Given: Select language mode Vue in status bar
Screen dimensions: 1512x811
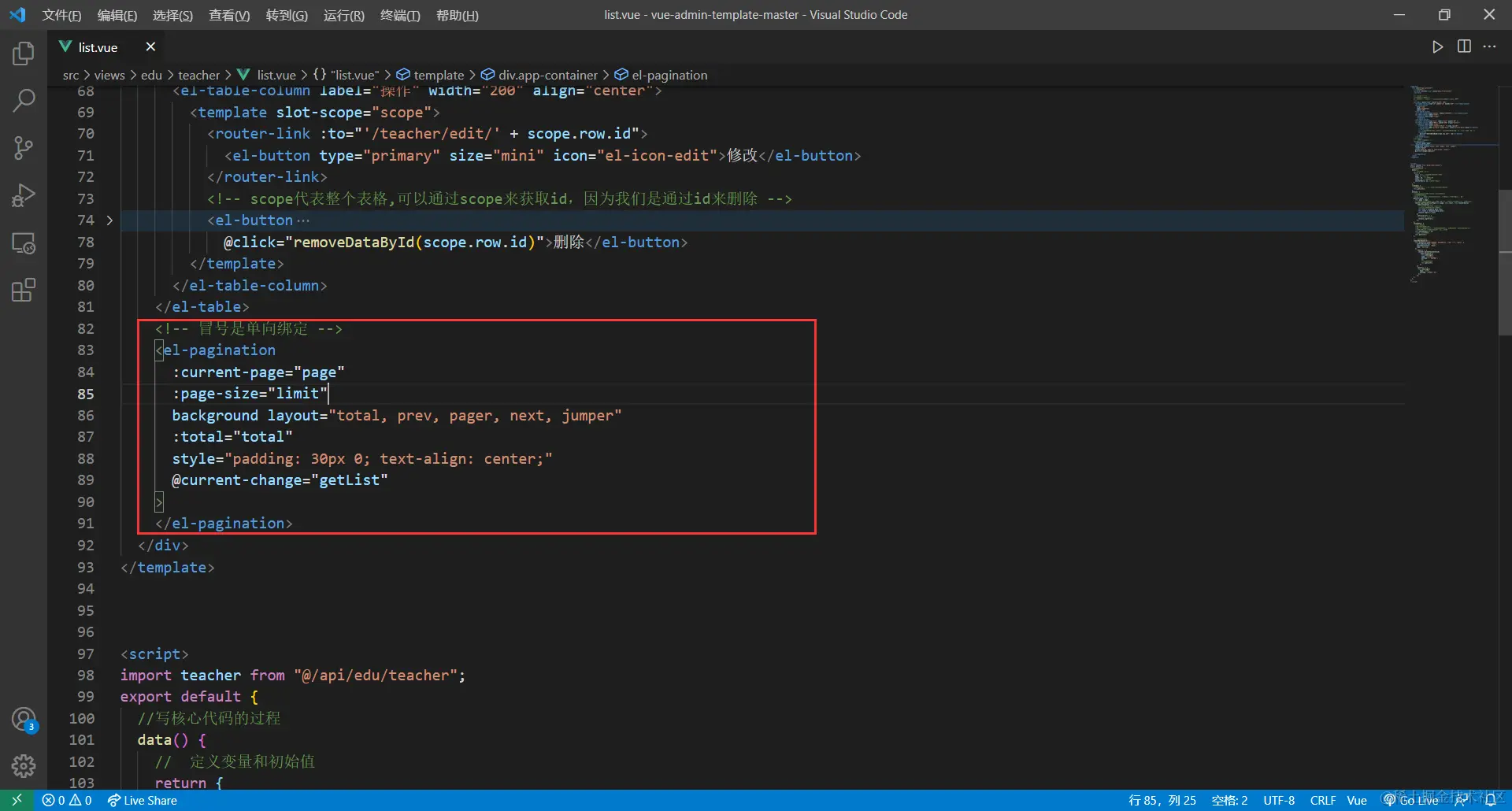Looking at the screenshot, I should point(1357,800).
